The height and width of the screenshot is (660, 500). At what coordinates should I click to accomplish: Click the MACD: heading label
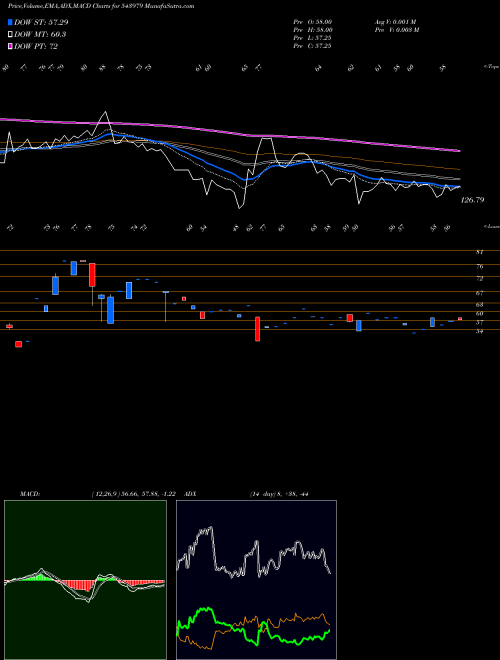pyautogui.click(x=30, y=494)
